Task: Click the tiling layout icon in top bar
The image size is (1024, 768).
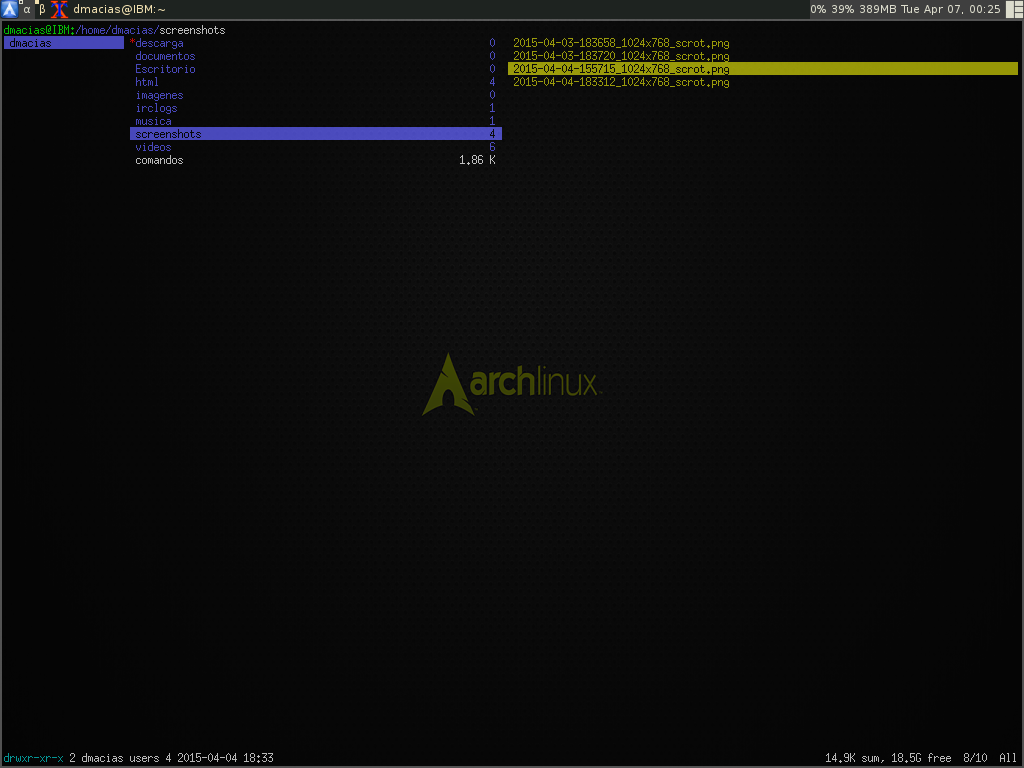Action: pos(1015,9)
